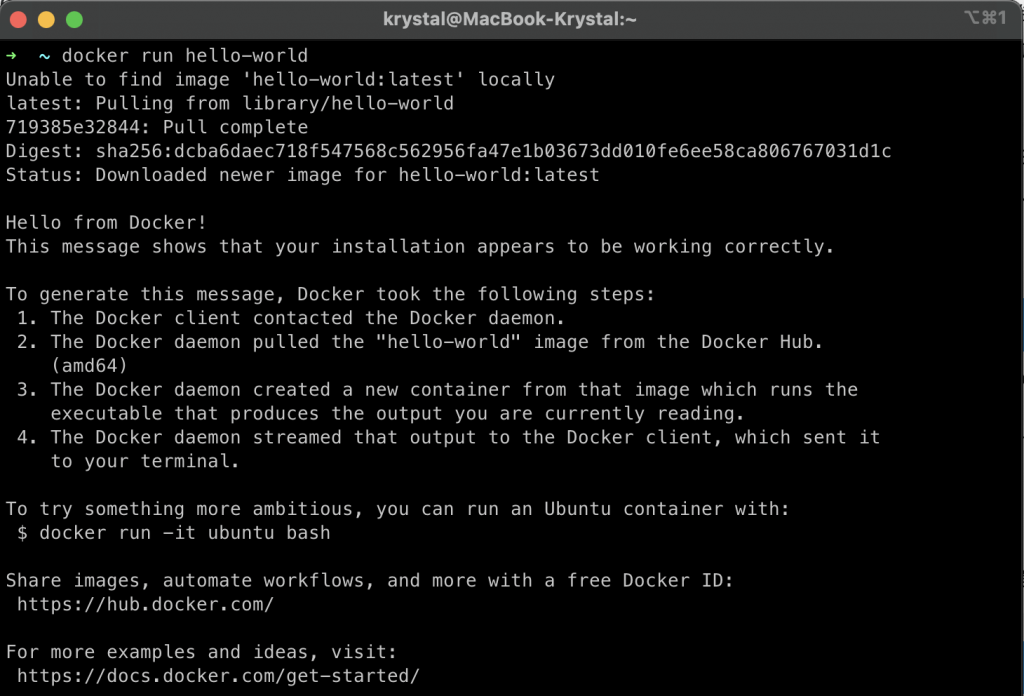1024x696 pixels.
Task: Click the https://hub.docker.com/ link
Action: (x=145, y=605)
